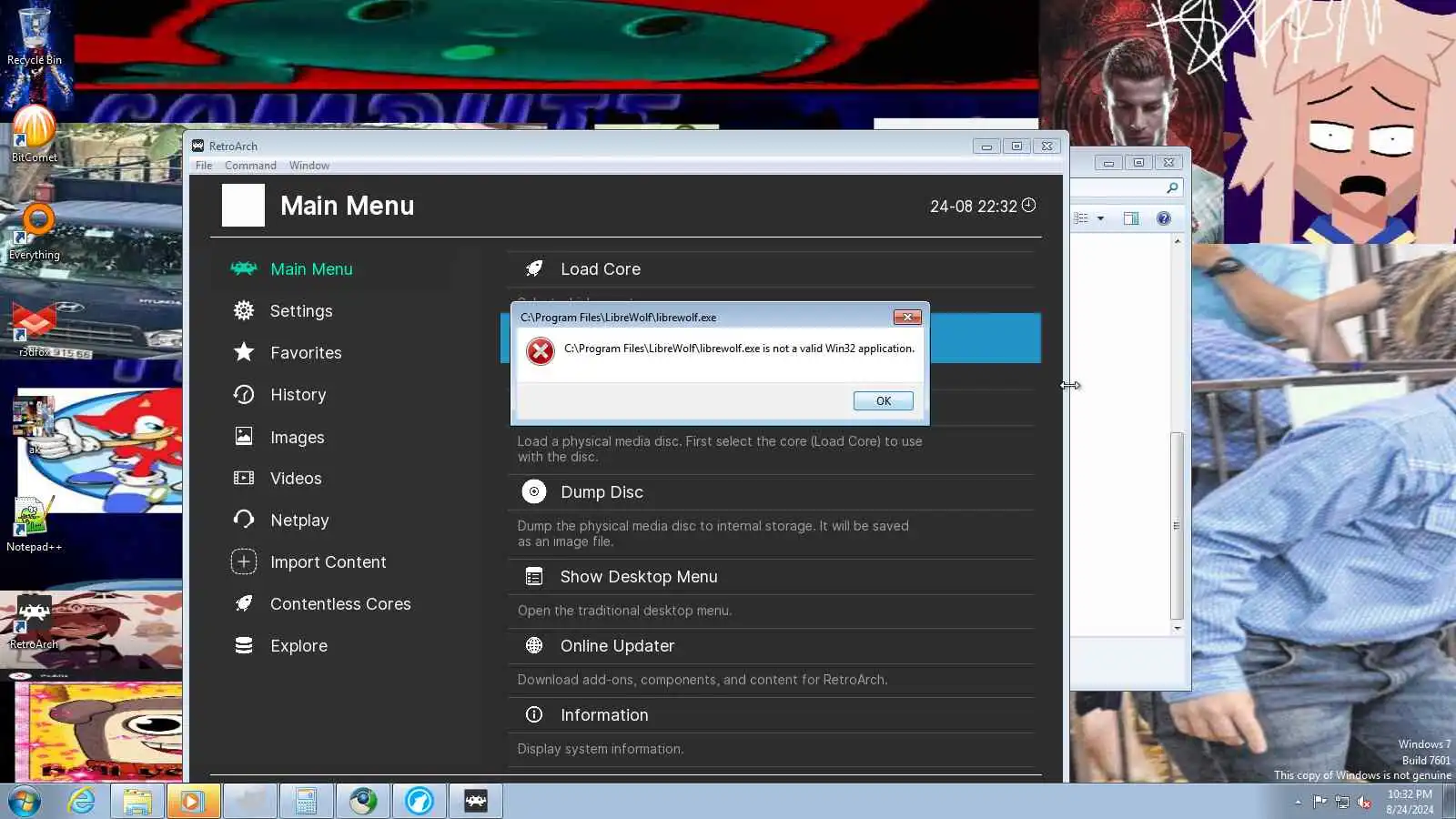Show hidden system tray icons
Viewport: 1456px width, 819px height.
click(1298, 802)
